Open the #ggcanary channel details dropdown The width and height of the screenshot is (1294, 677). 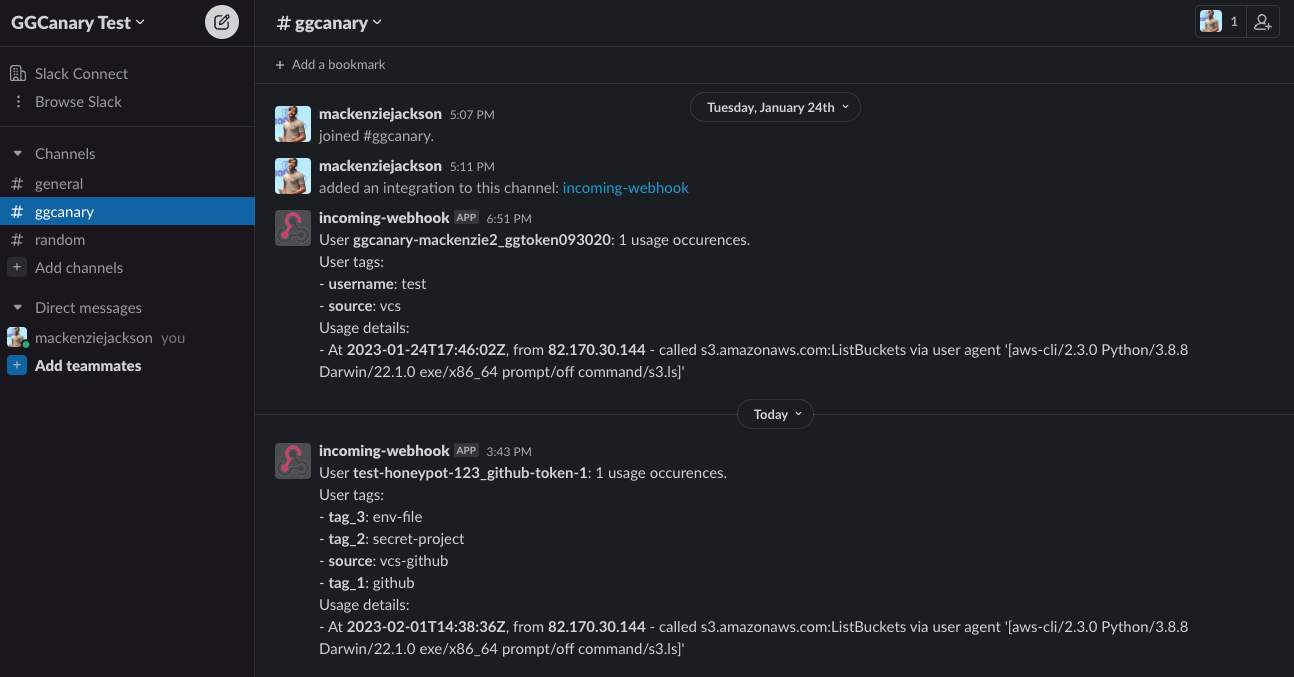coord(329,22)
